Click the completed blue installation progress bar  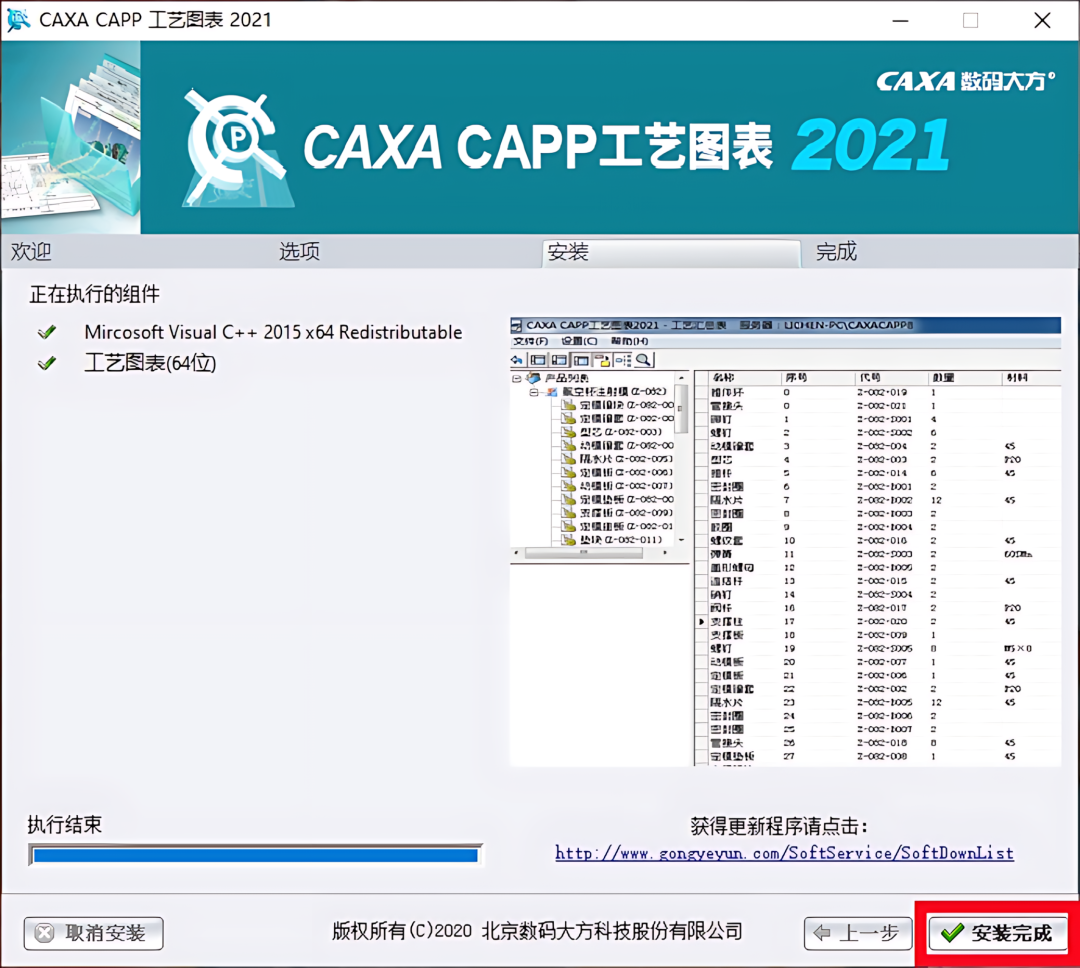(x=256, y=855)
